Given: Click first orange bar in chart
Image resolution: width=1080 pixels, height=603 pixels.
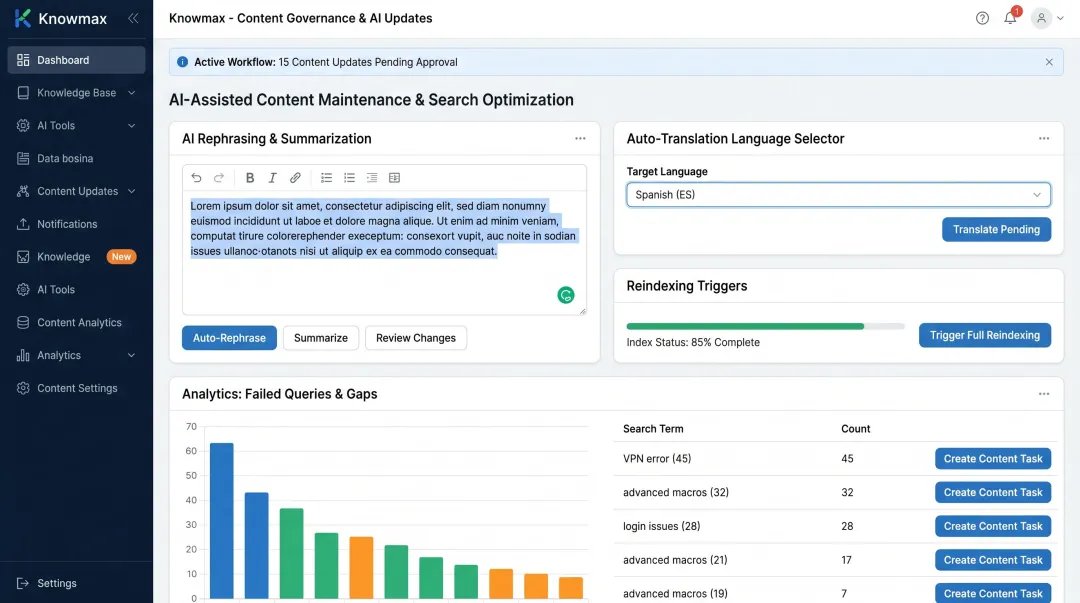Looking at the screenshot, I should click(x=361, y=567).
